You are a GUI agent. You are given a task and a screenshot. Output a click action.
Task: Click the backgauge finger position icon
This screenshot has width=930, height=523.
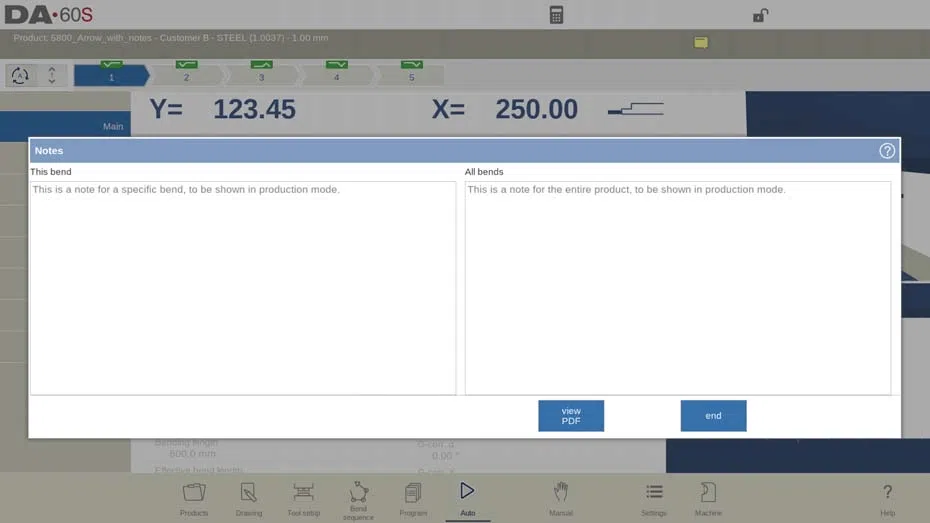[x=636, y=109]
